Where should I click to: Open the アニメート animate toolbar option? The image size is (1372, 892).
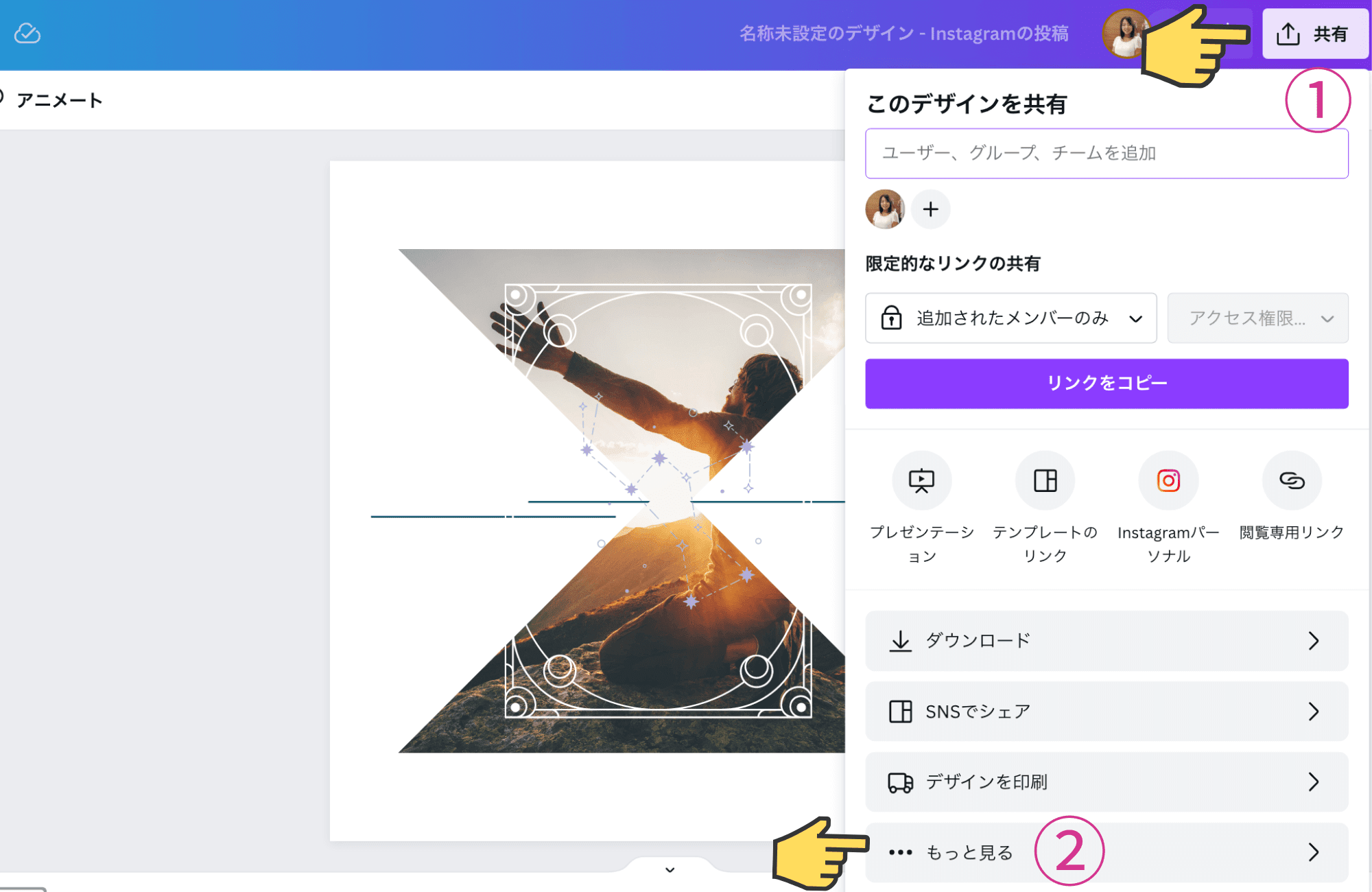[59, 100]
